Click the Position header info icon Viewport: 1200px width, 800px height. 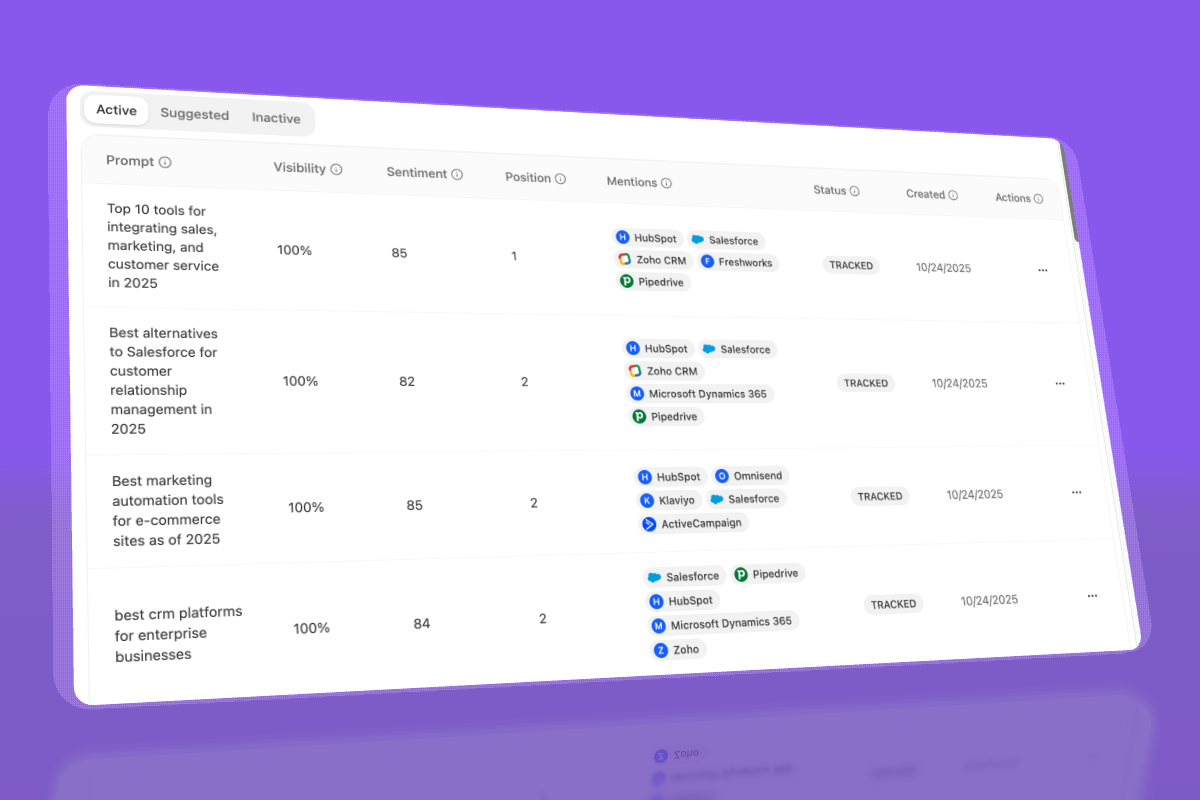561,177
